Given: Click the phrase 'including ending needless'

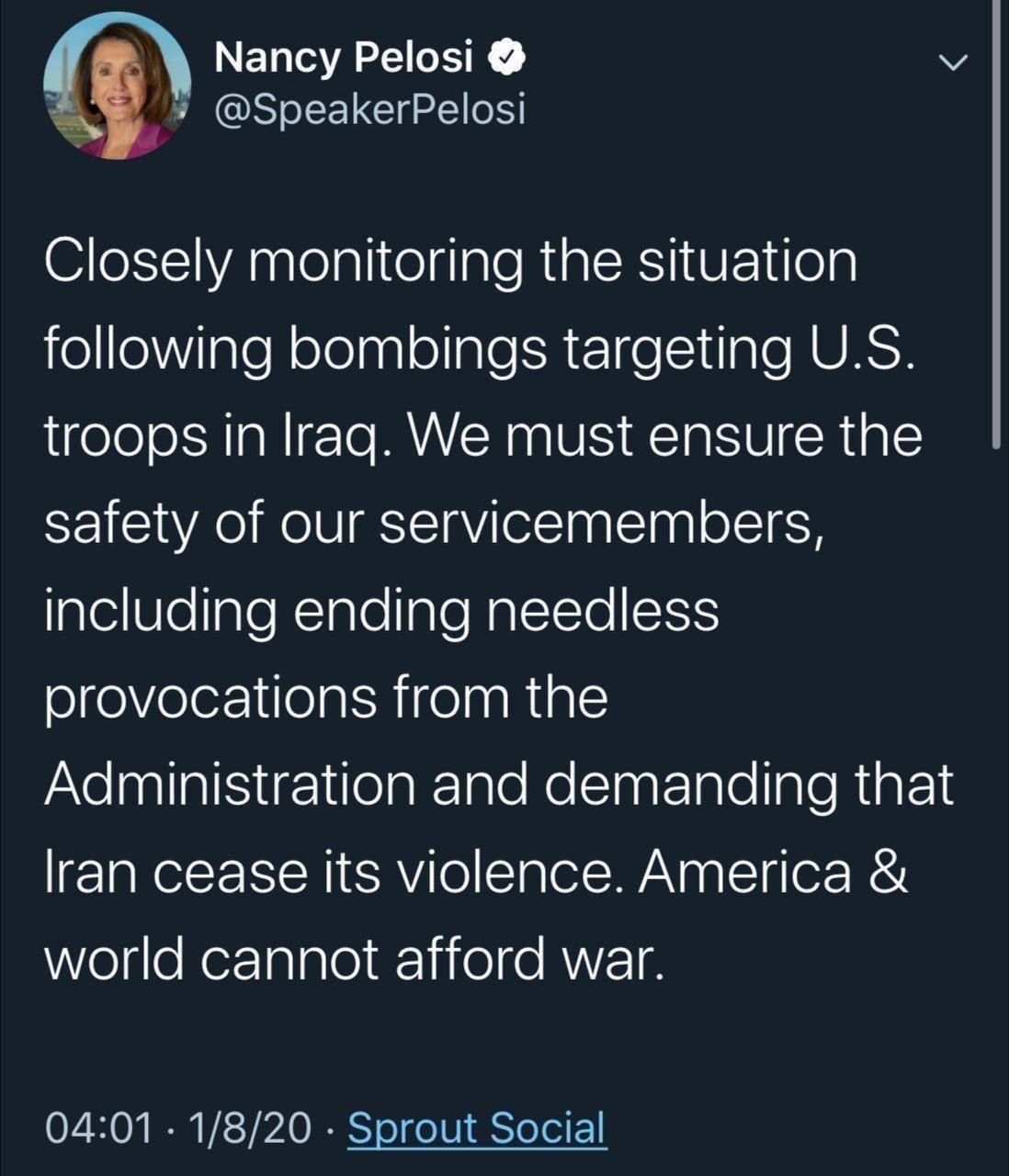Looking at the screenshot, I should (x=380, y=612).
